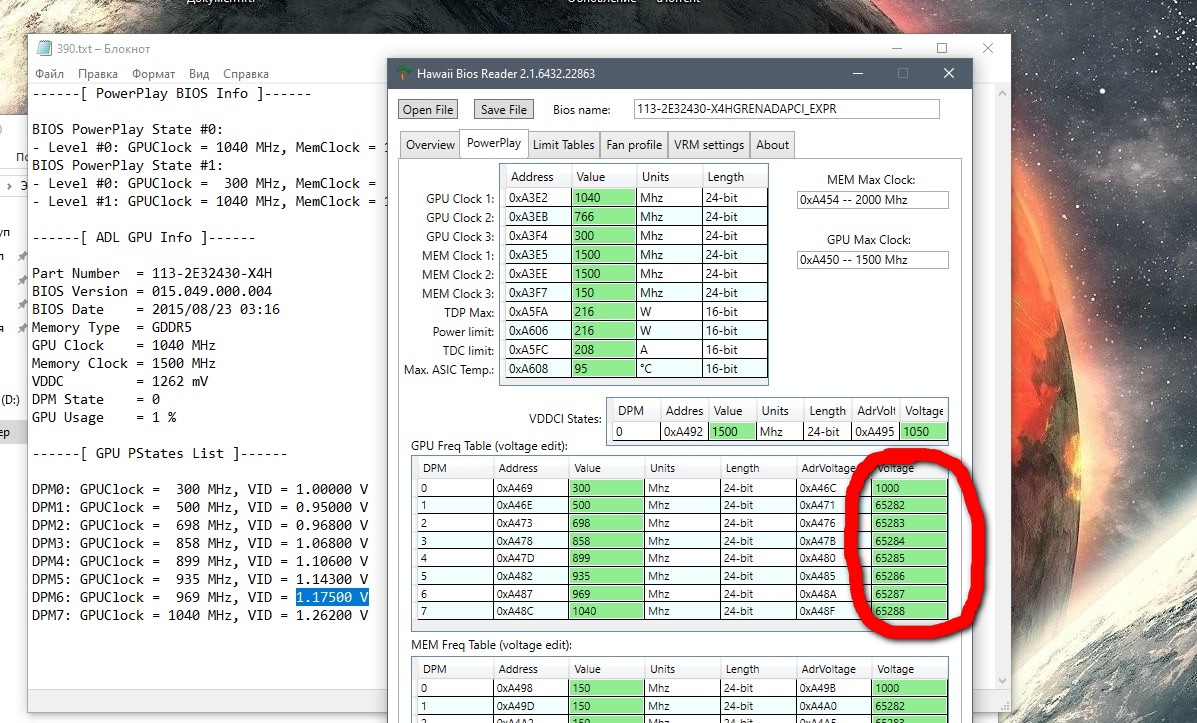This screenshot has width=1197, height=723.
Task: Click Notepad scrollbar up arrow
Action: point(1002,93)
